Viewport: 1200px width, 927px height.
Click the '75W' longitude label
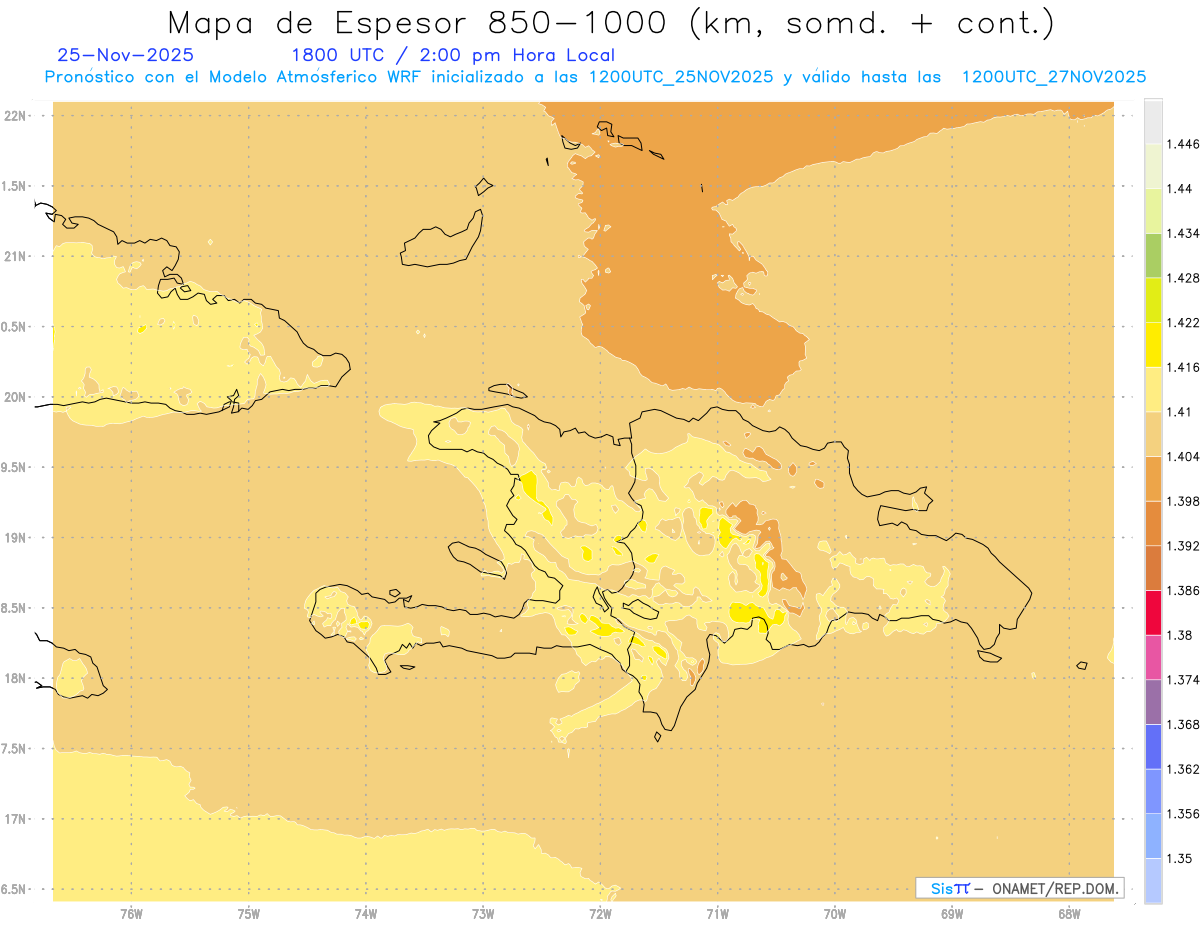249,913
